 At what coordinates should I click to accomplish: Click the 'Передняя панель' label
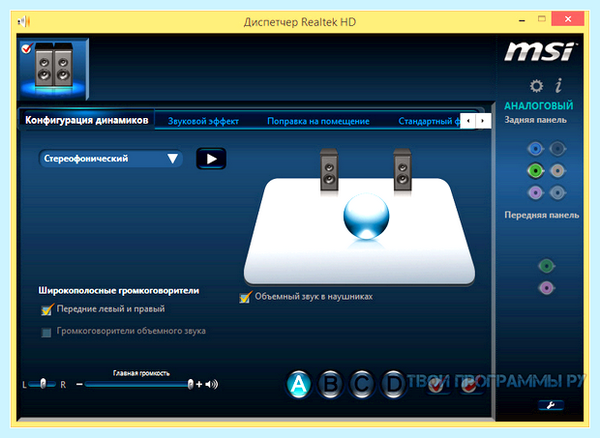click(x=541, y=215)
